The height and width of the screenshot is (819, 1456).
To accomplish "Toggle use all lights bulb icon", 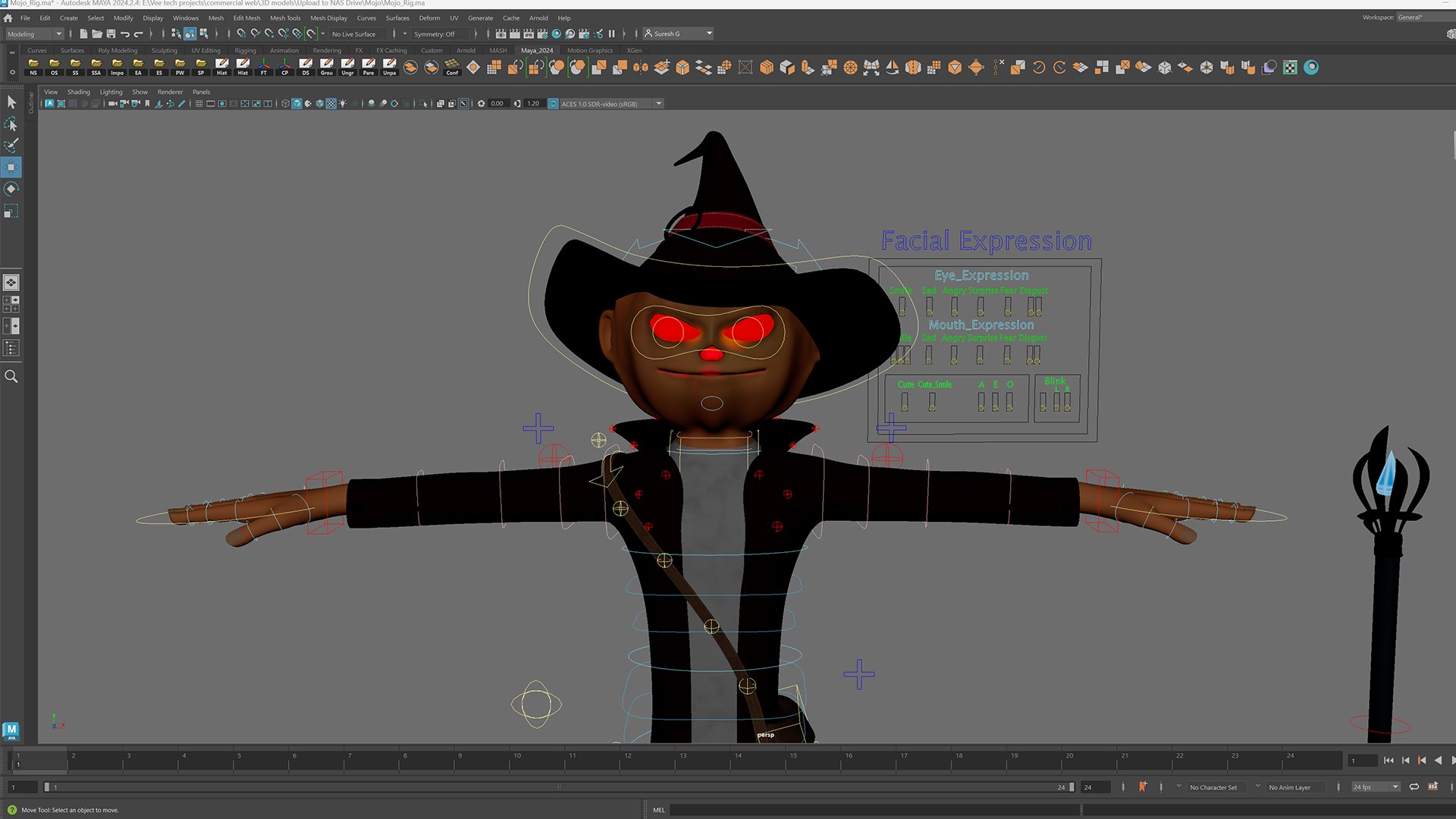I will click(x=343, y=104).
